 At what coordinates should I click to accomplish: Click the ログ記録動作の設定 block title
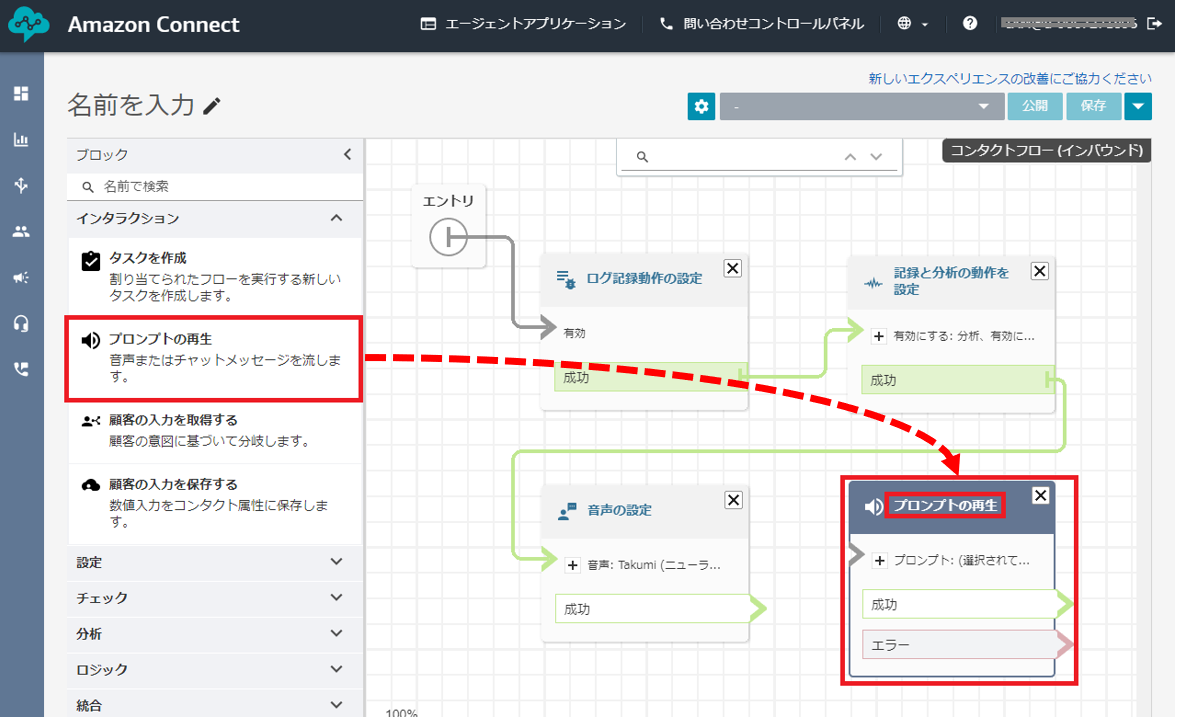[644, 279]
